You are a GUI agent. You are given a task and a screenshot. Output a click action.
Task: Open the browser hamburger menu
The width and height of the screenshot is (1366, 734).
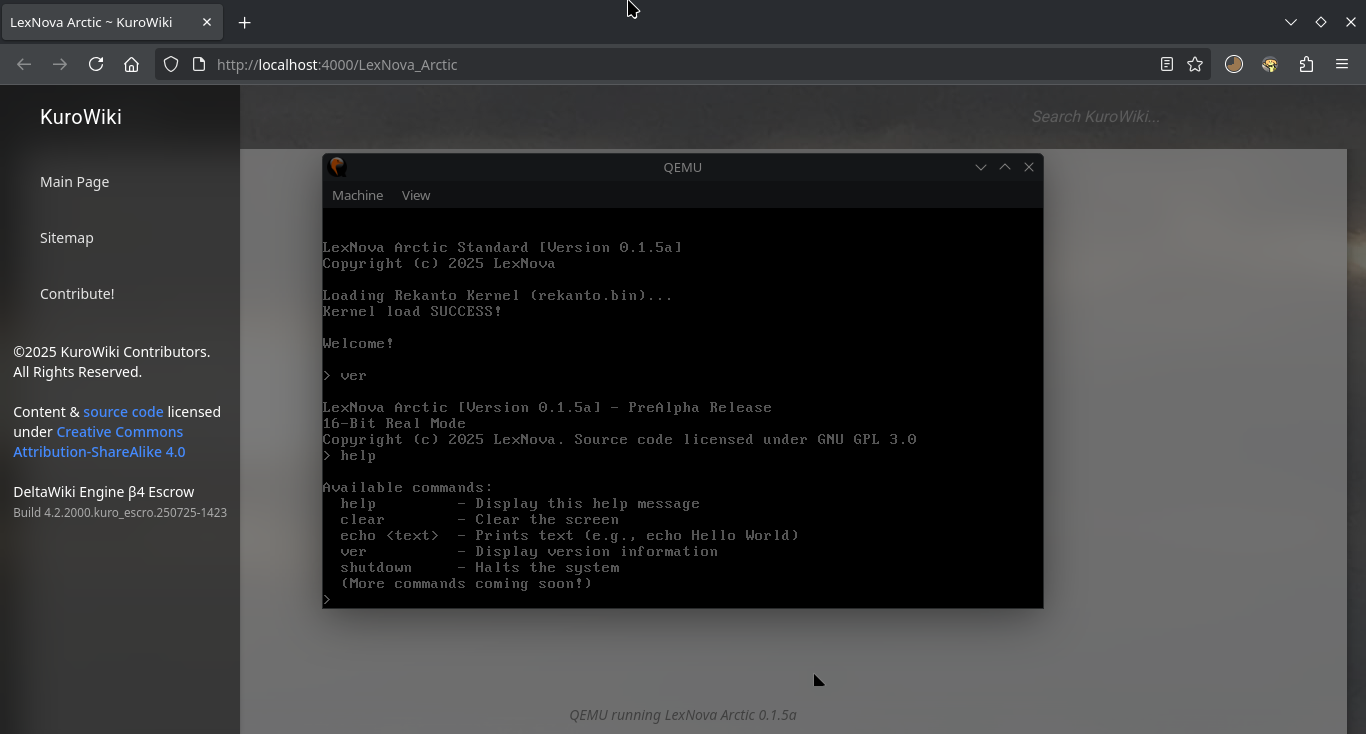click(x=1342, y=64)
